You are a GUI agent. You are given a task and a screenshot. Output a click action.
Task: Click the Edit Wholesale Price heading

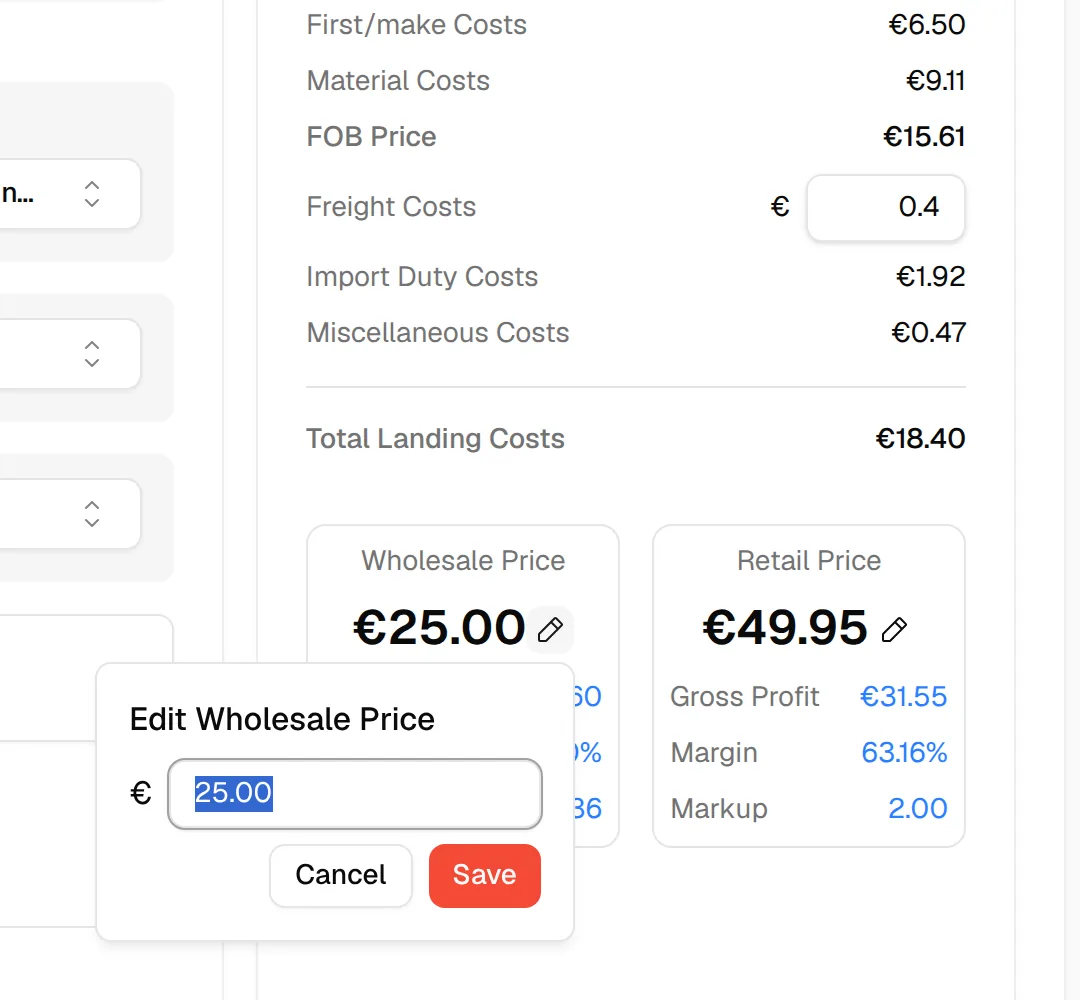click(282, 720)
